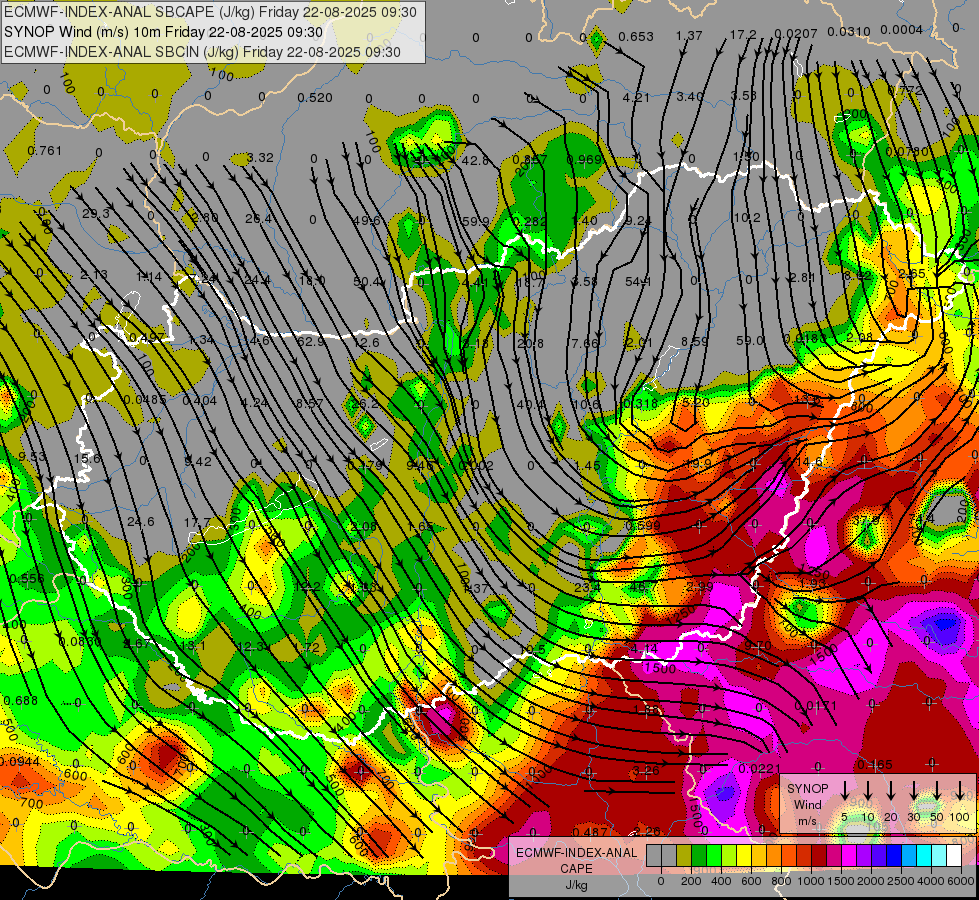Click the 0.0004 value near the top edge
Viewport: 979px width, 900px height.
(902, 30)
